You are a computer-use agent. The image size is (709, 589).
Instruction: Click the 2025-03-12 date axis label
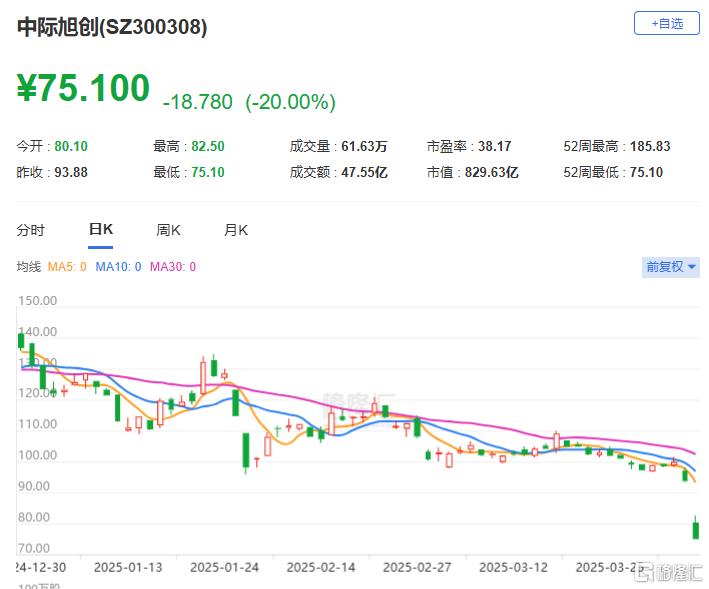pyautogui.click(x=513, y=567)
